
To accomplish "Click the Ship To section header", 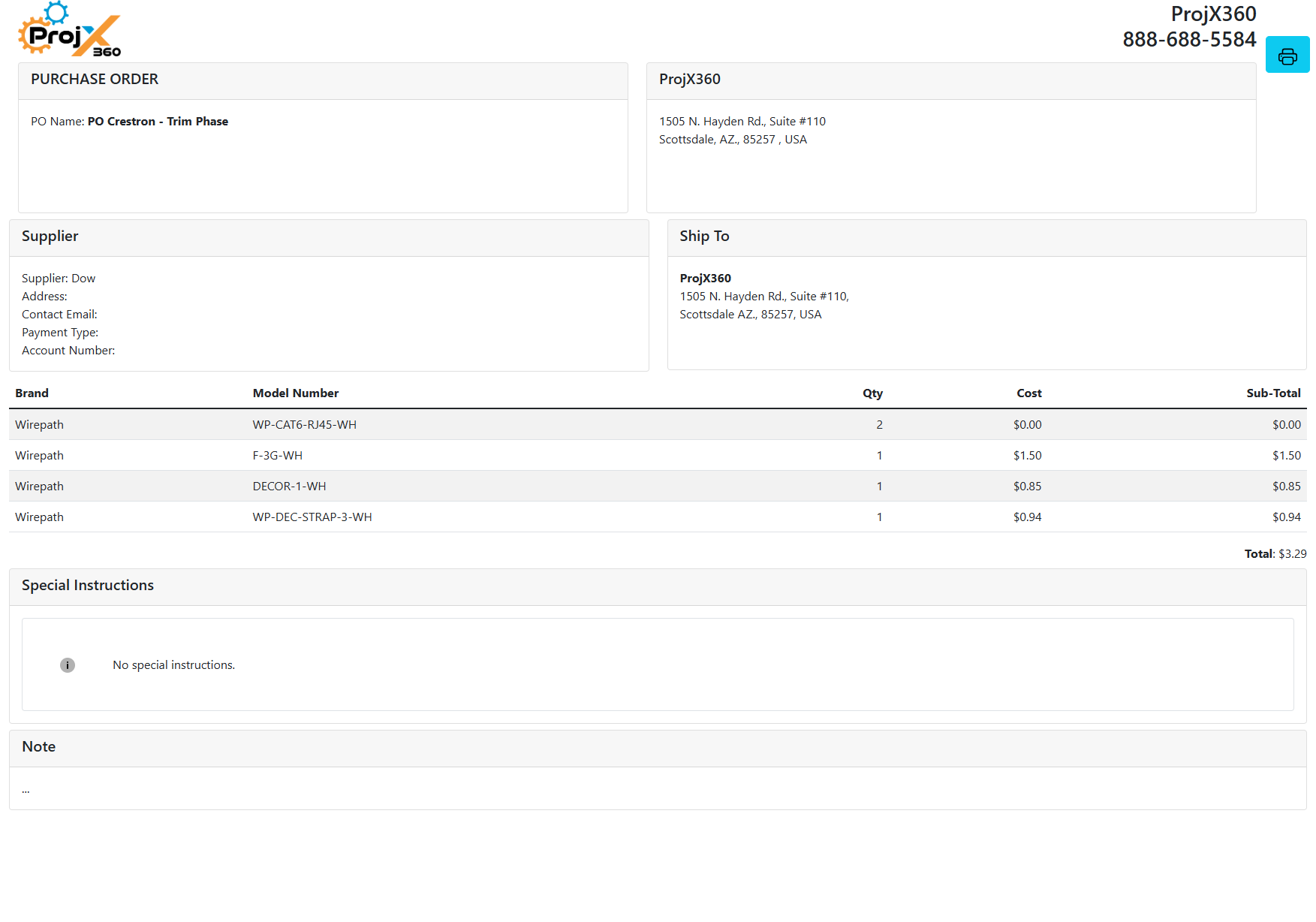I will click(x=986, y=237).
